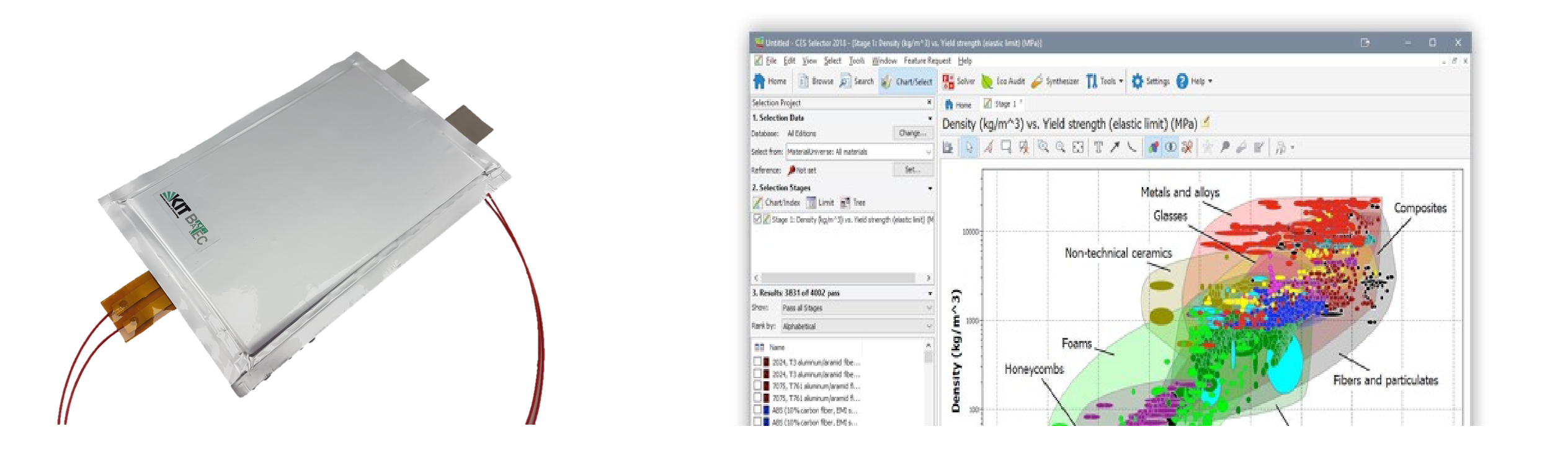Image resolution: width=1568 pixels, height=460 pixels.
Task: Click dark red swatch of first 2024, T3 row
Action: (767, 362)
